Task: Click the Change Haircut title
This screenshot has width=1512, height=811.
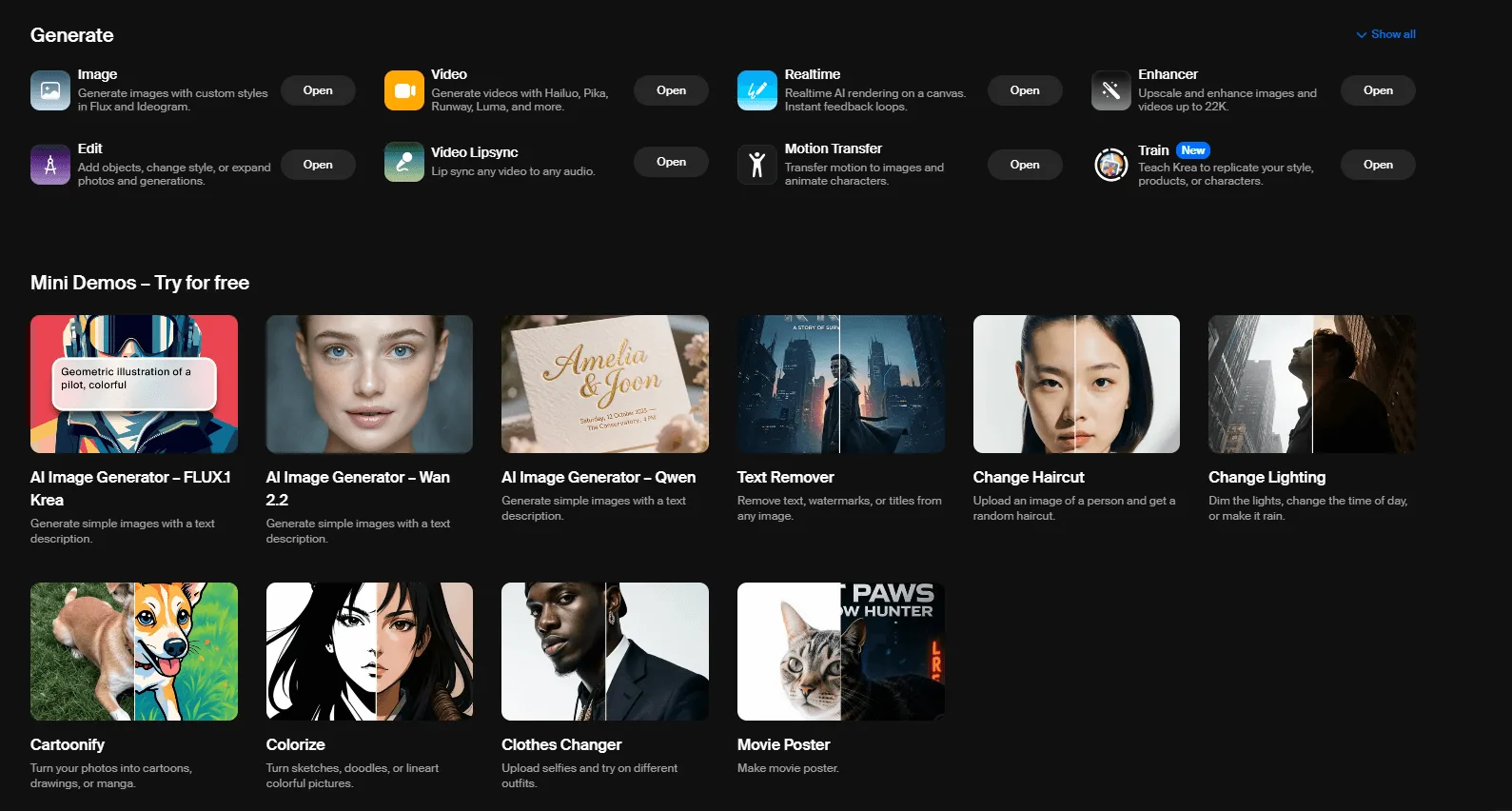Action: point(1029,477)
